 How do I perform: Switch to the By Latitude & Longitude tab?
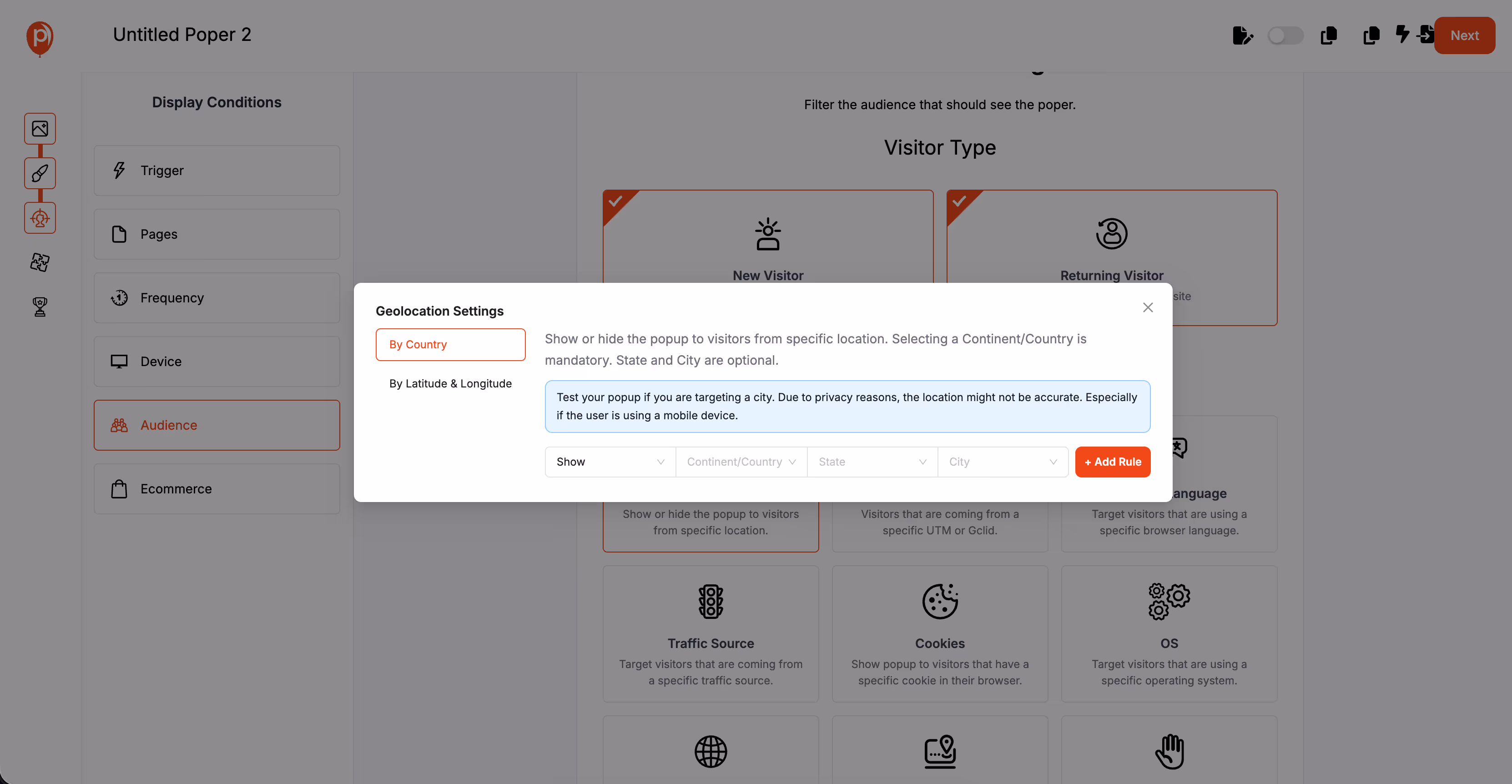(x=450, y=383)
